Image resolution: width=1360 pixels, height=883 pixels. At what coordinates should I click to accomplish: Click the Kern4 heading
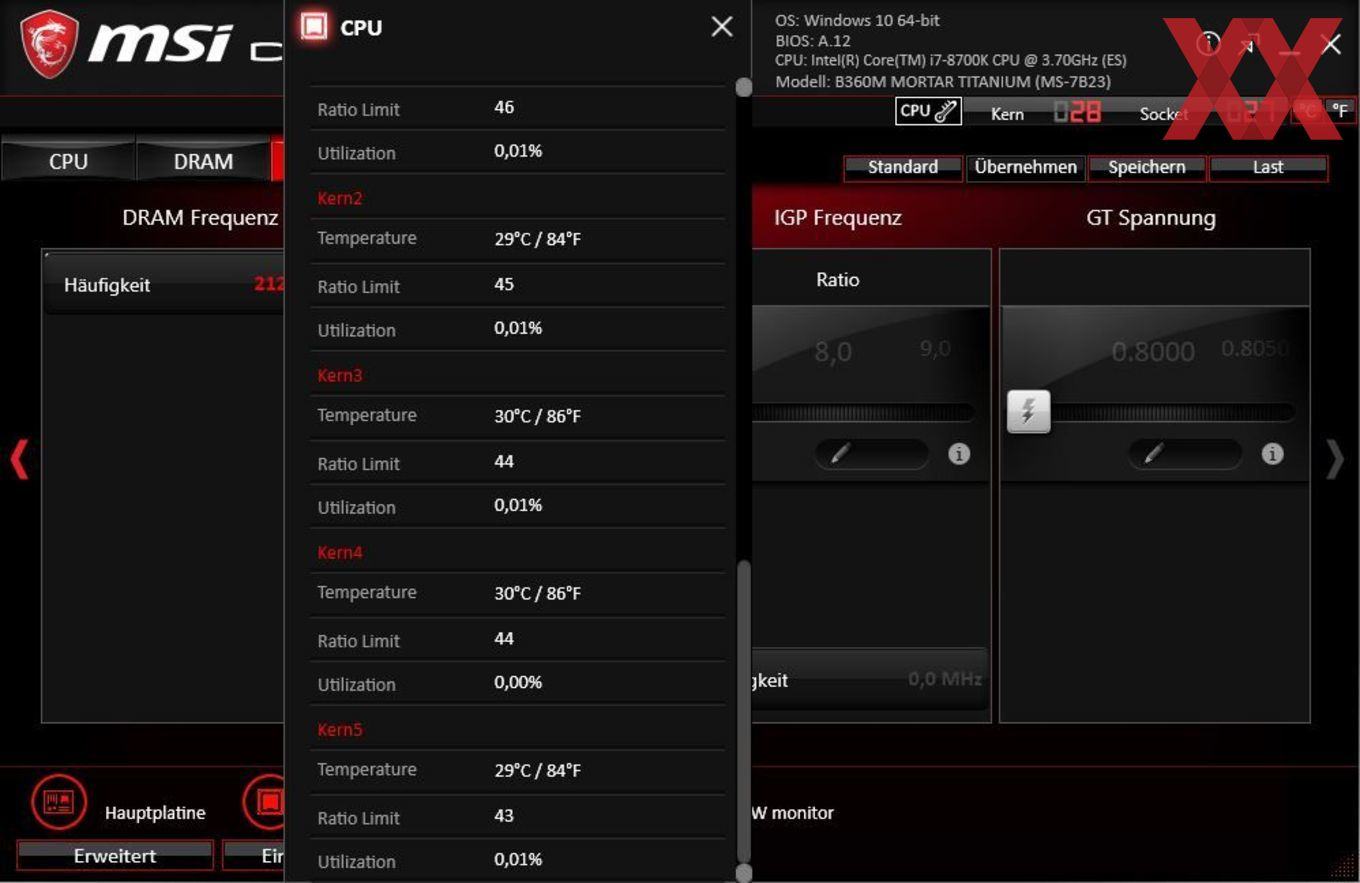[x=340, y=552]
